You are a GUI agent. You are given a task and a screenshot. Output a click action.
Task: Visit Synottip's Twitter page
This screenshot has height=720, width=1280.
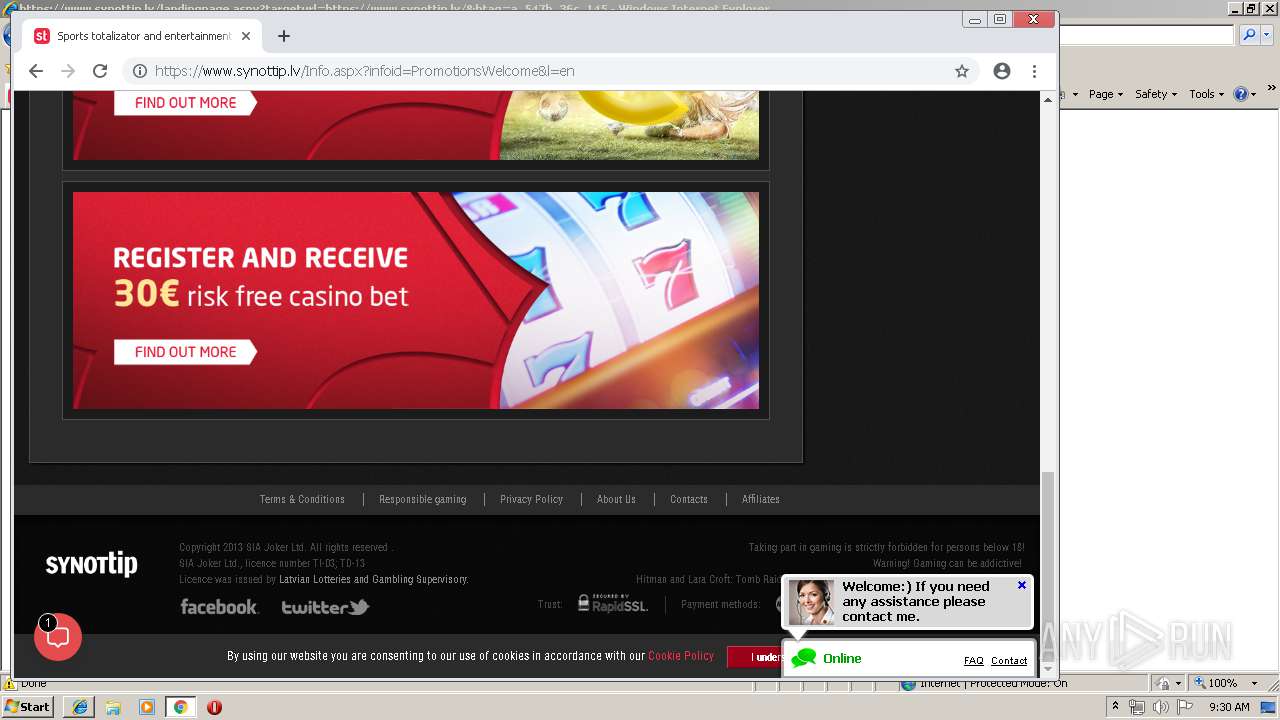[x=325, y=607]
